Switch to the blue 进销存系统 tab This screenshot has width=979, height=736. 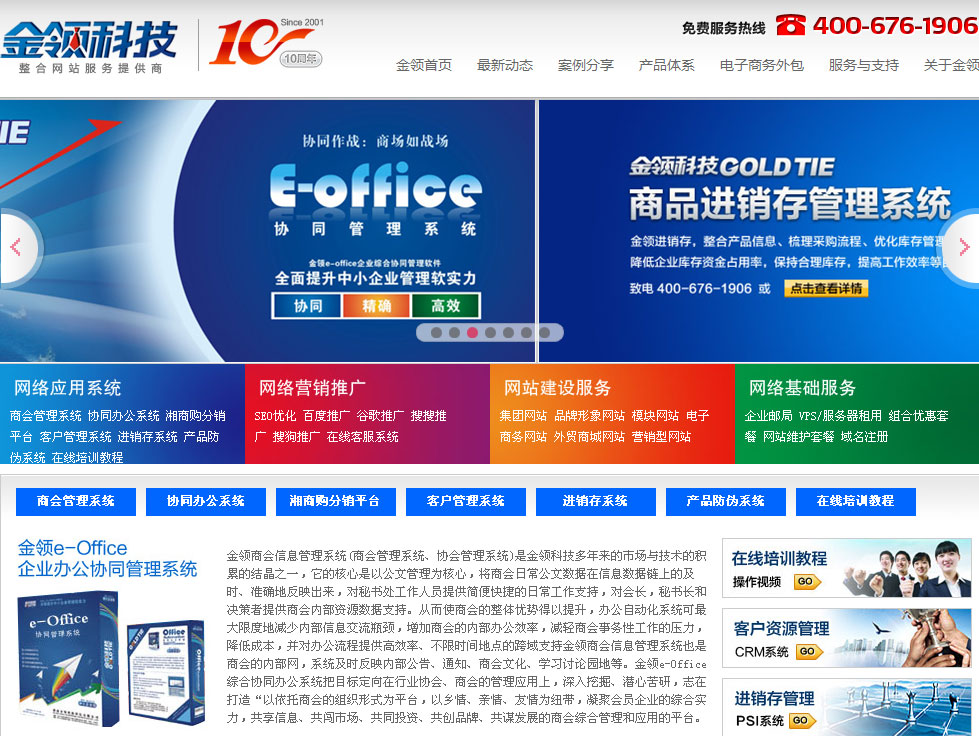click(596, 501)
